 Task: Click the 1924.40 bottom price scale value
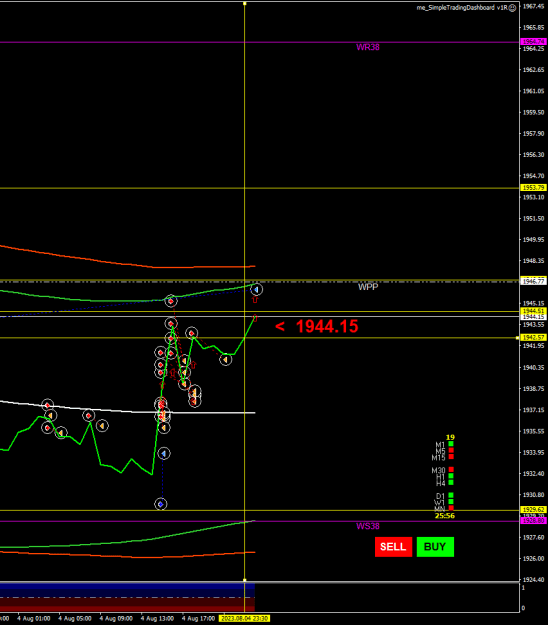533,580
